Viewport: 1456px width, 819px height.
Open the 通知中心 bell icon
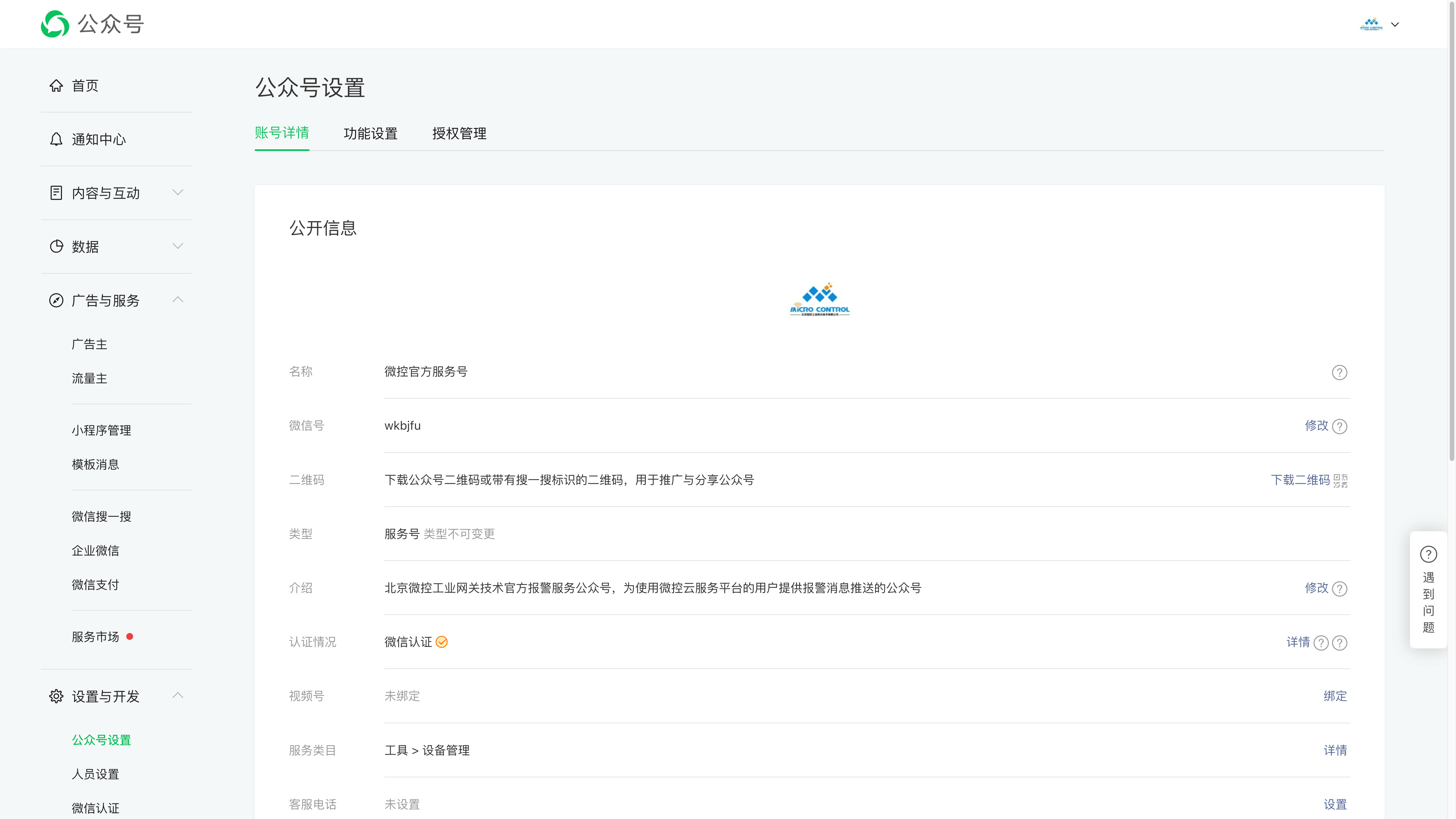click(x=56, y=139)
